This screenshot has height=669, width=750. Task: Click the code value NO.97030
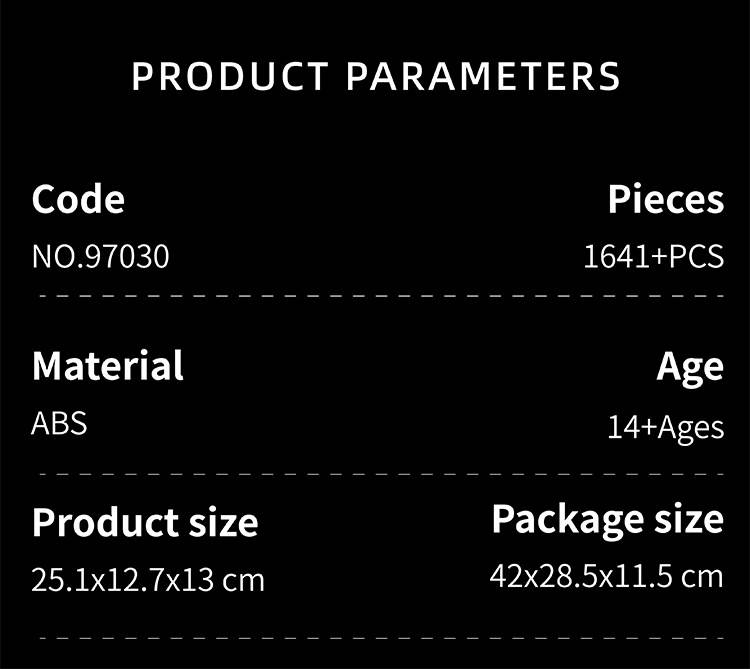point(100,257)
